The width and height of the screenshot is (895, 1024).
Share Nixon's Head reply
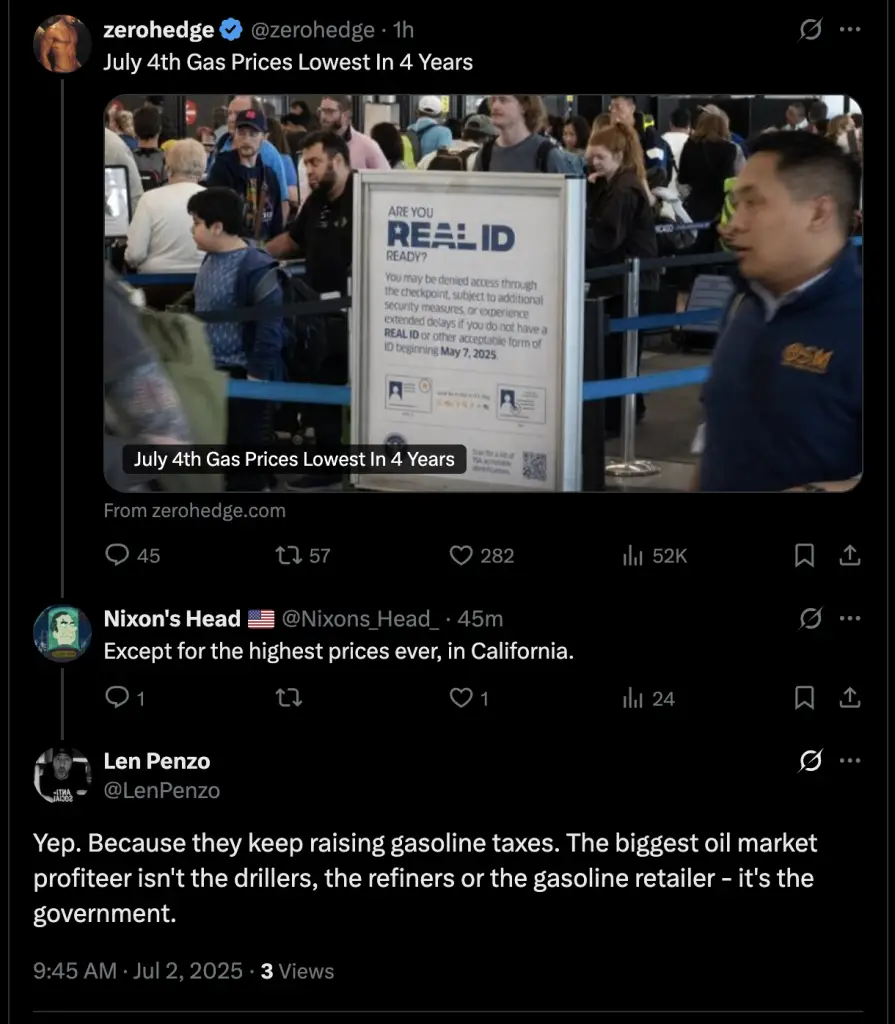[849, 698]
